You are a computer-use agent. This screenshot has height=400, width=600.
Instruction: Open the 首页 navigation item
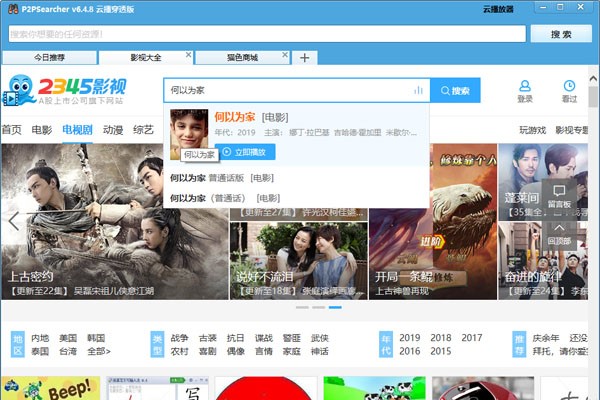tap(11, 130)
